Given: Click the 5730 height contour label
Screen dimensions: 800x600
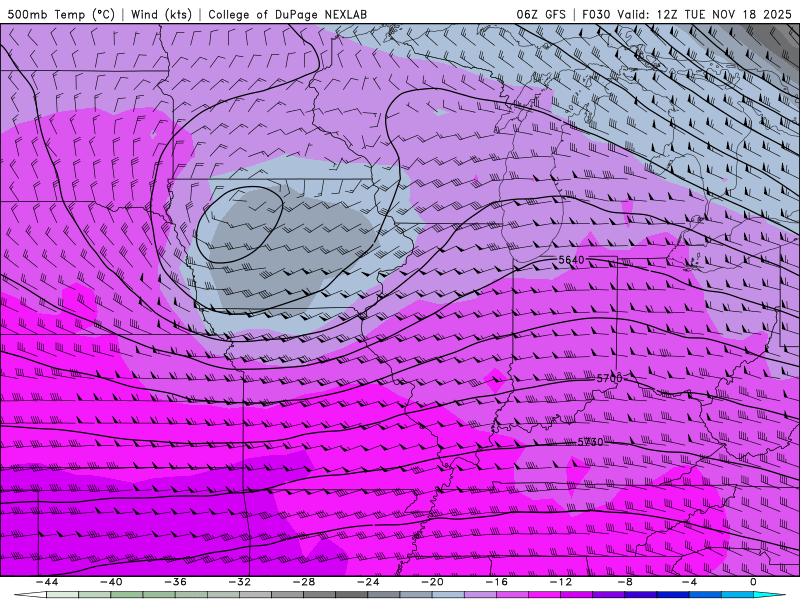Looking at the screenshot, I should 590,442.
